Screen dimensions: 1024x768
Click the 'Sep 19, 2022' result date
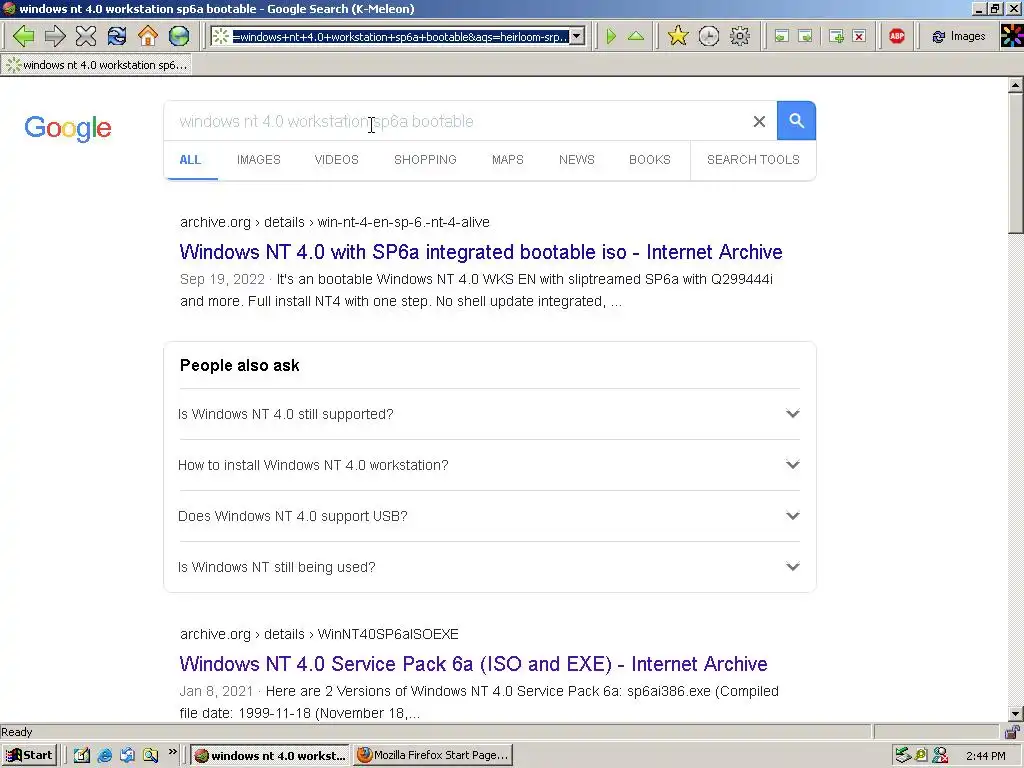pyautogui.click(x=222, y=280)
